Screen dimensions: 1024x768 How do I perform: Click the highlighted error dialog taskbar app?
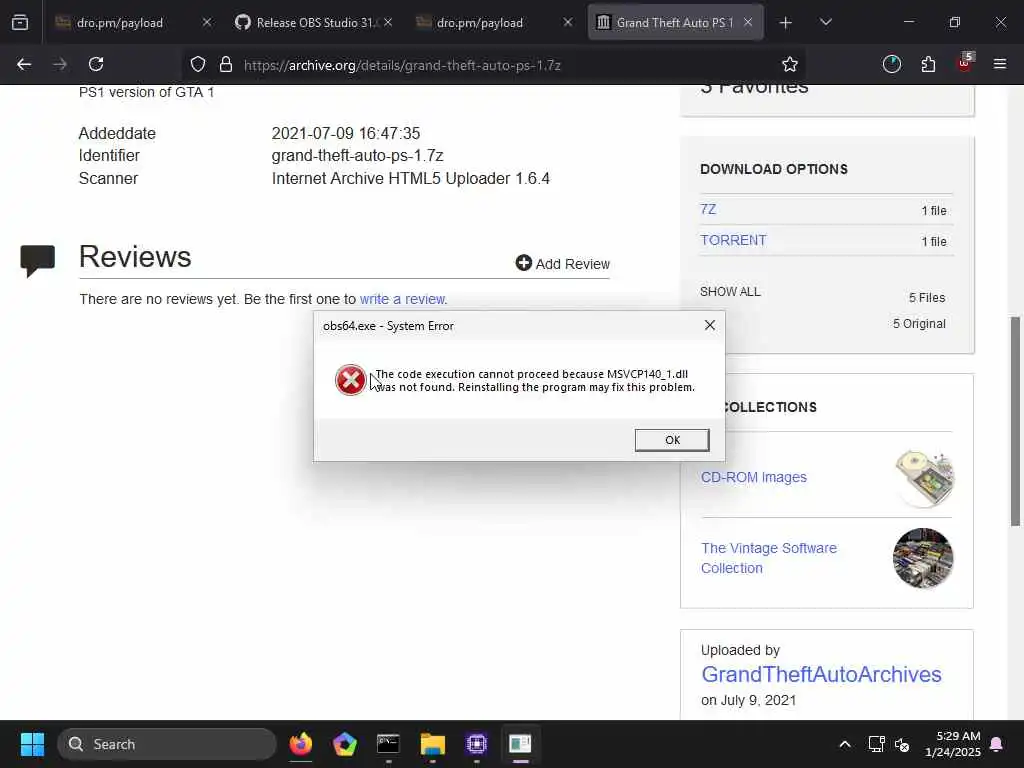[520, 744]
